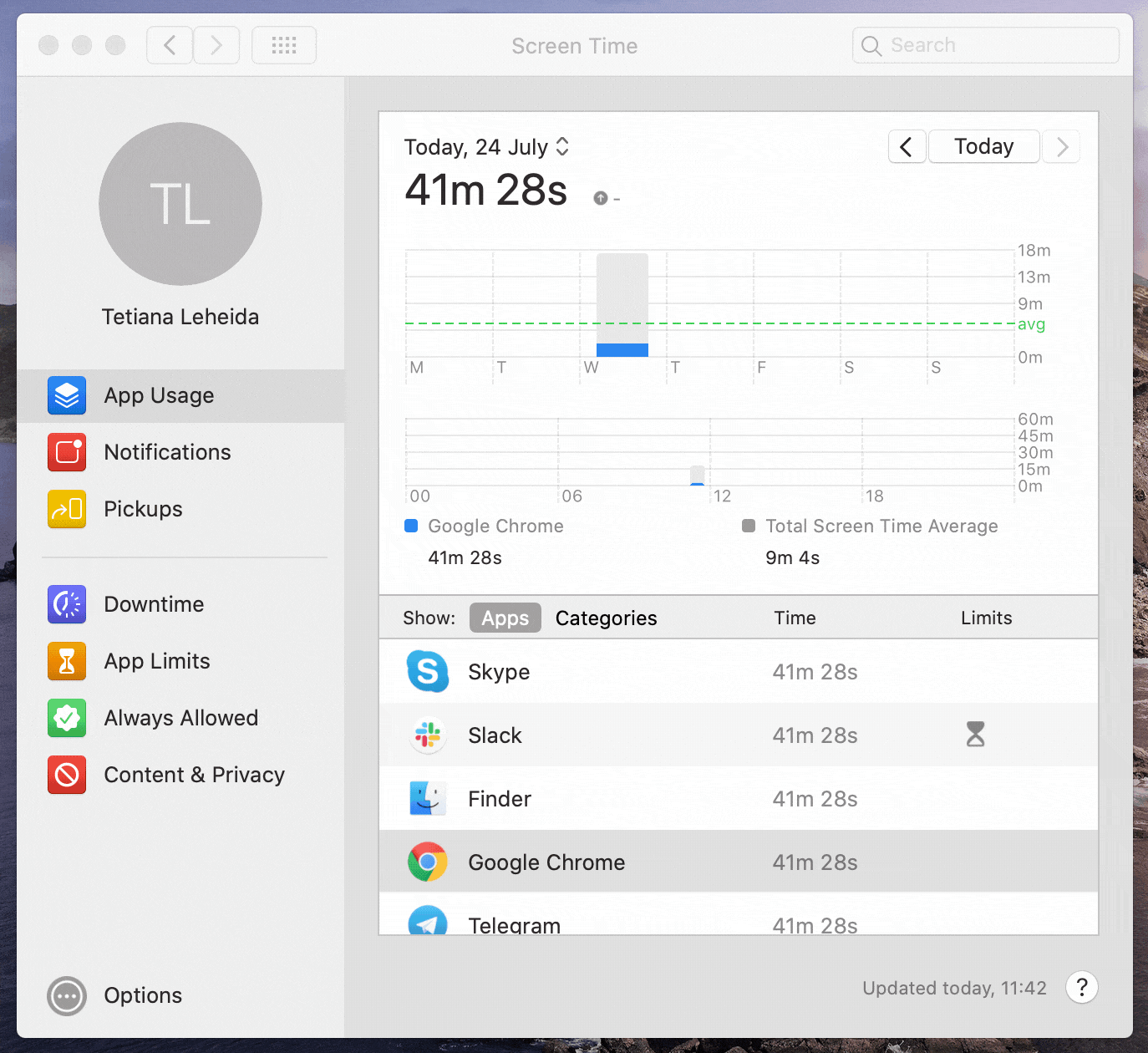Screen dimensions: 1148x1053
Task: Click the Finder app icon
Action: tap(428, 798)
